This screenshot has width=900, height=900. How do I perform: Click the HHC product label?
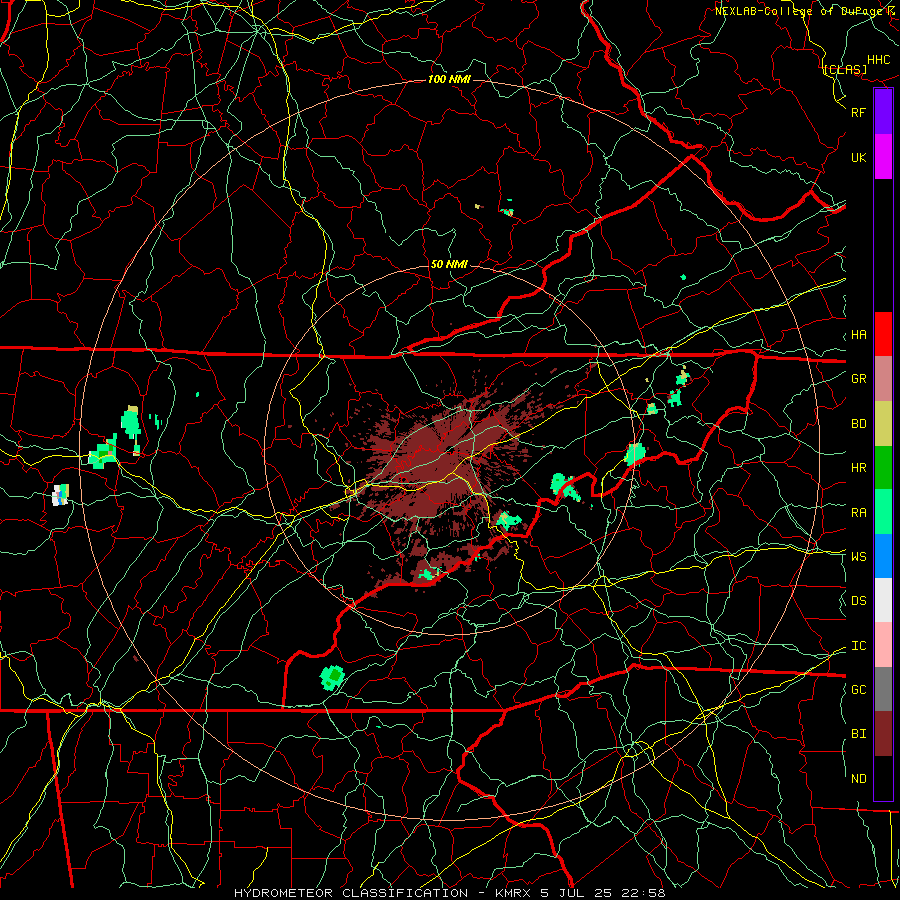(x=879, y=60)
